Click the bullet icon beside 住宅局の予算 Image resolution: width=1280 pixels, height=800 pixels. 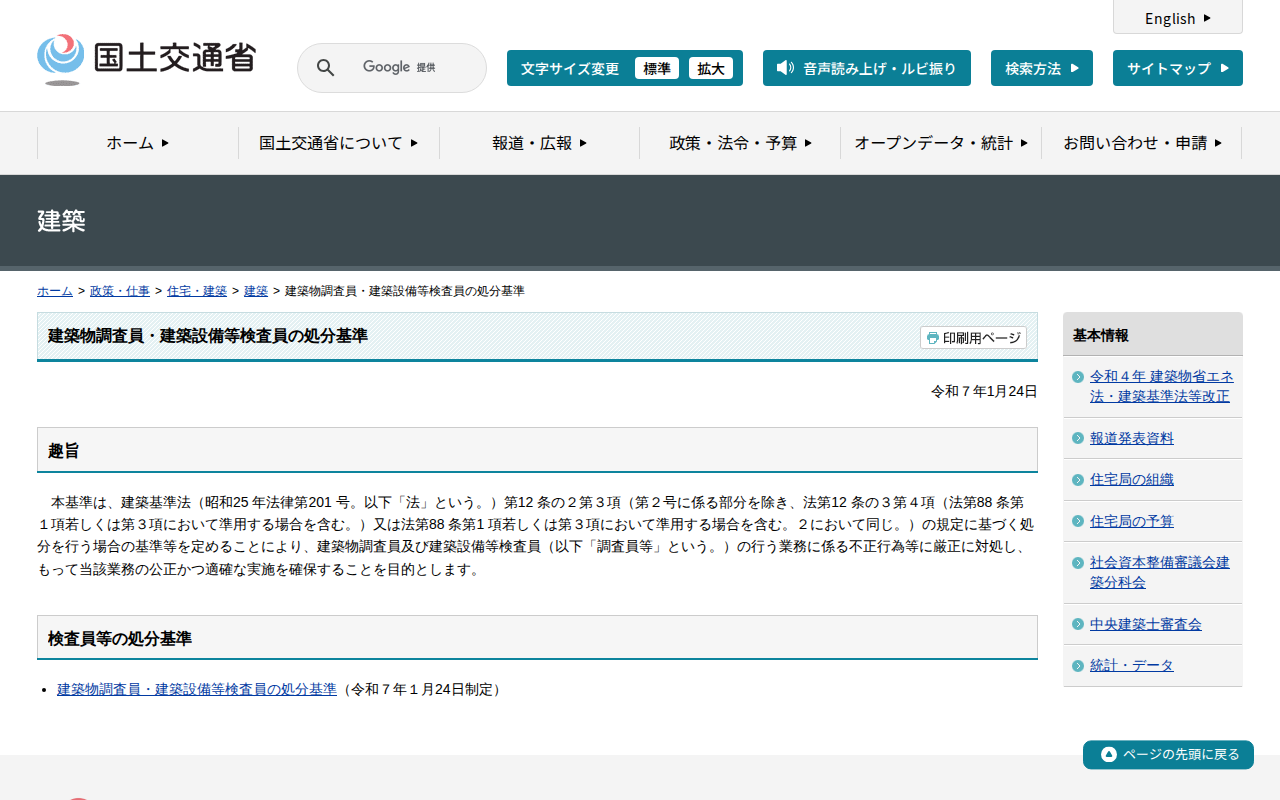point(1078,521)
